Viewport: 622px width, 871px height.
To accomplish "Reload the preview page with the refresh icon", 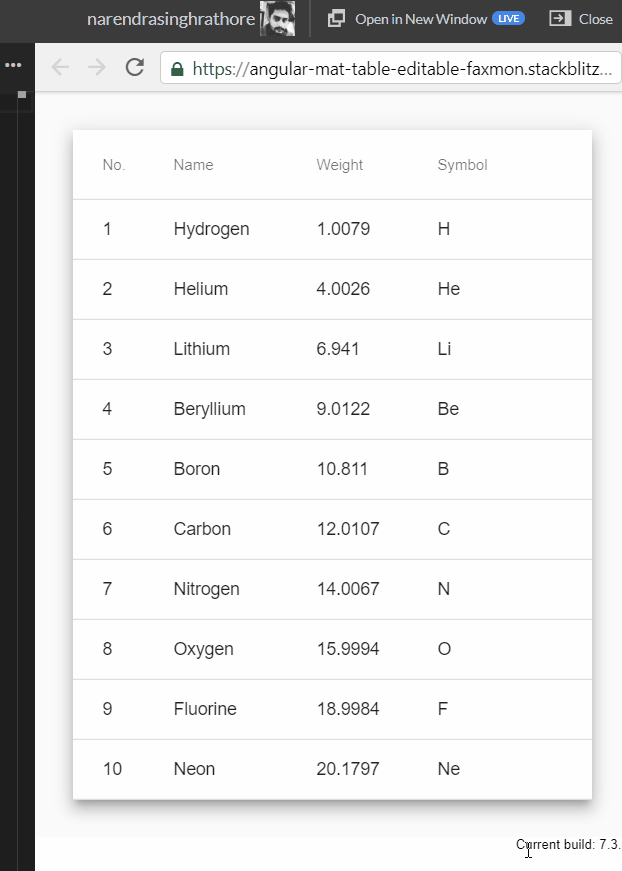I will [135, 67].
